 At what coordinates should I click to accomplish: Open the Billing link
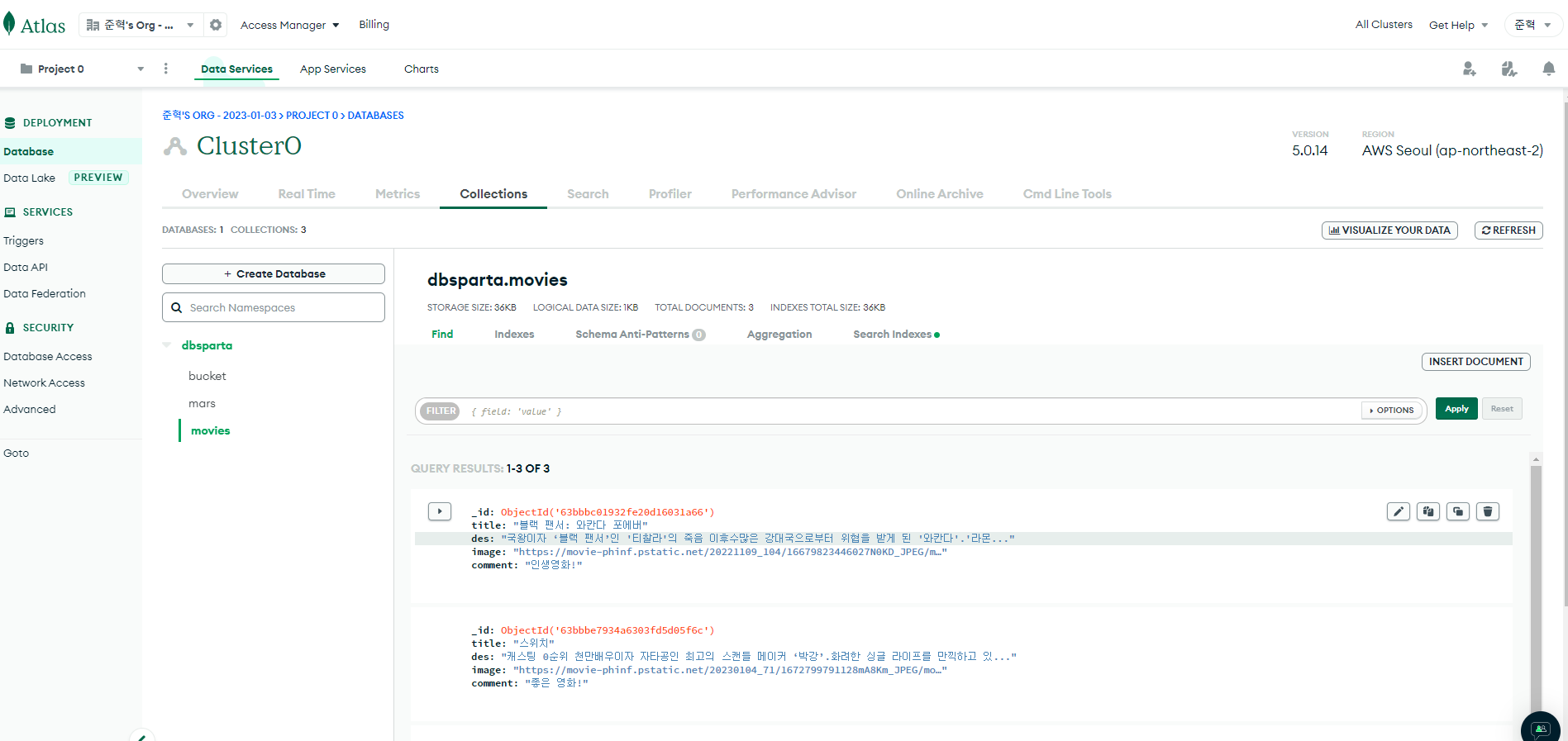point(374,25)
